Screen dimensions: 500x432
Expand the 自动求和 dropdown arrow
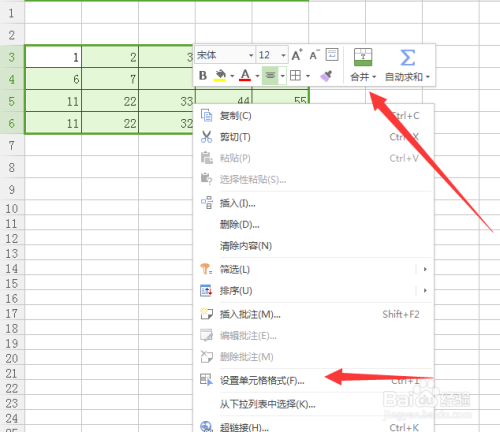pos(428,77)
